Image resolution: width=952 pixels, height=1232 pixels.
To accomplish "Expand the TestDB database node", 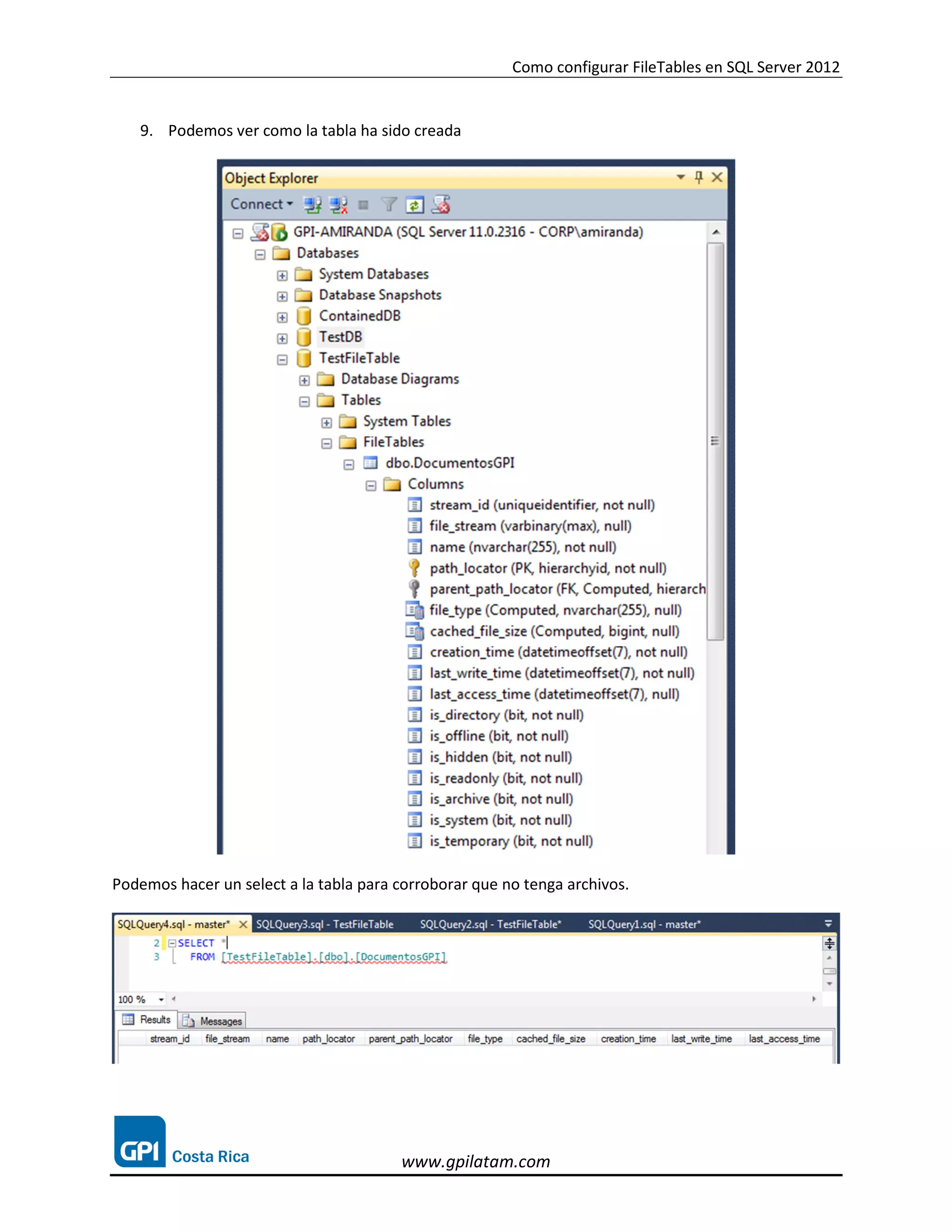I will (283, 338).
